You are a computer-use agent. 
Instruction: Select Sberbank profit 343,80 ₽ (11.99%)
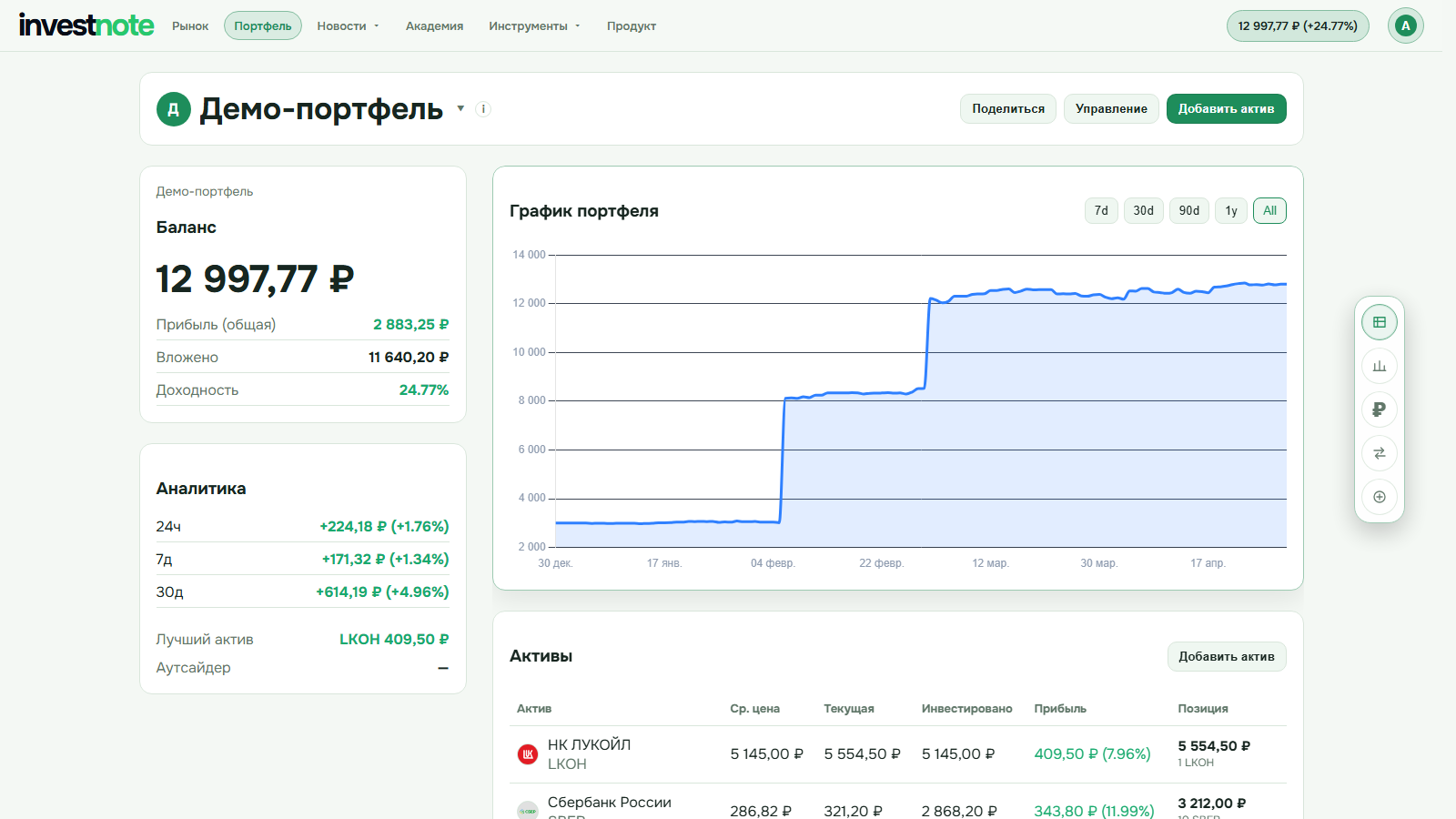pyautogui.click(x=1094, y=811)
